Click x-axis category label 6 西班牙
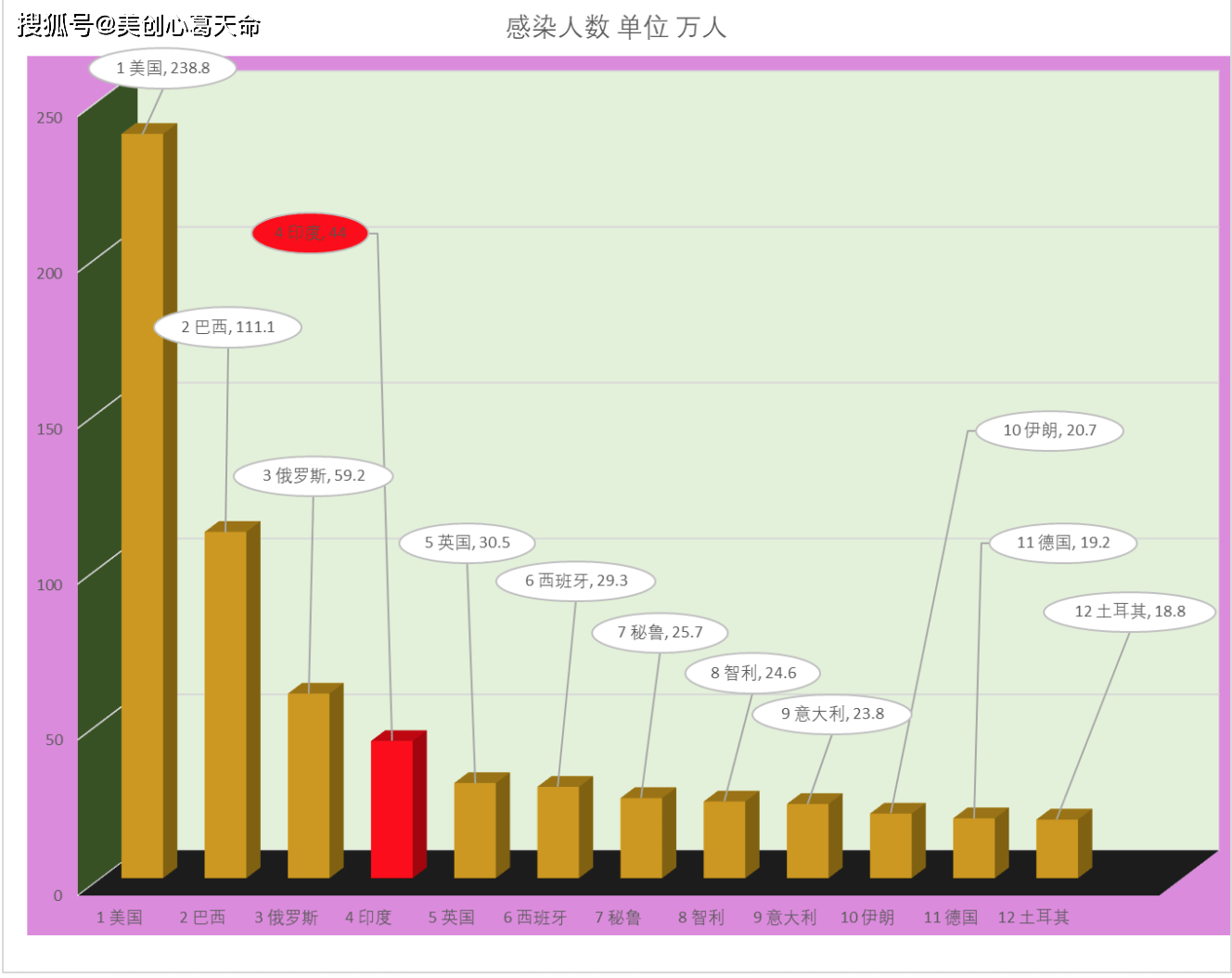 (534, 918)
